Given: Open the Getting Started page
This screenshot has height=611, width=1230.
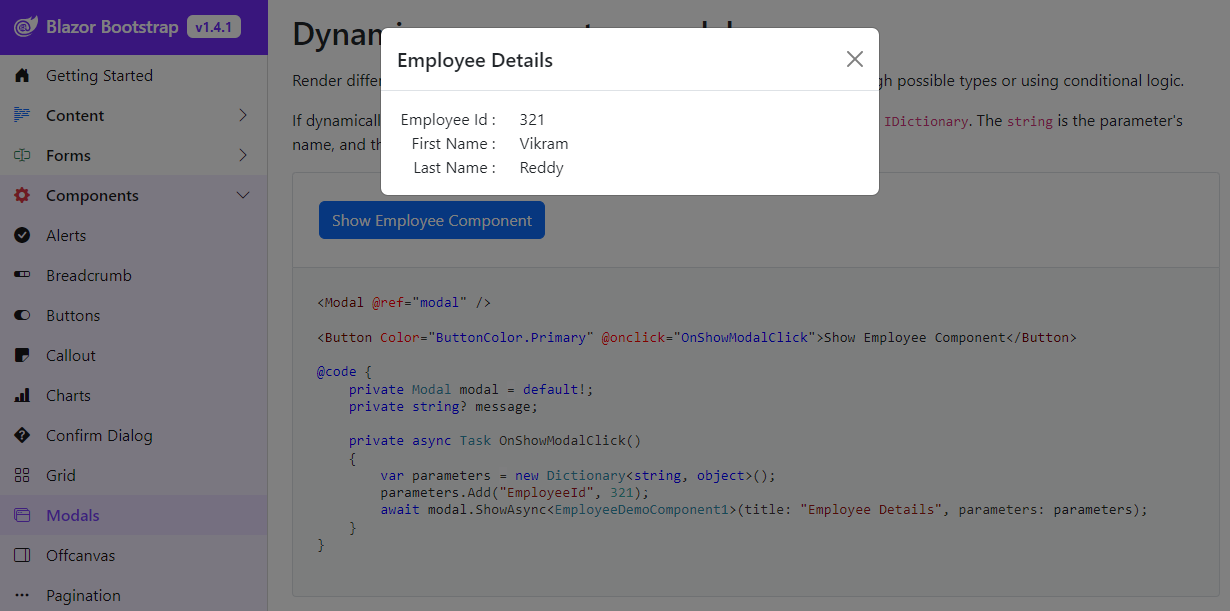Looking at the screenshot, I should (99, 75).
